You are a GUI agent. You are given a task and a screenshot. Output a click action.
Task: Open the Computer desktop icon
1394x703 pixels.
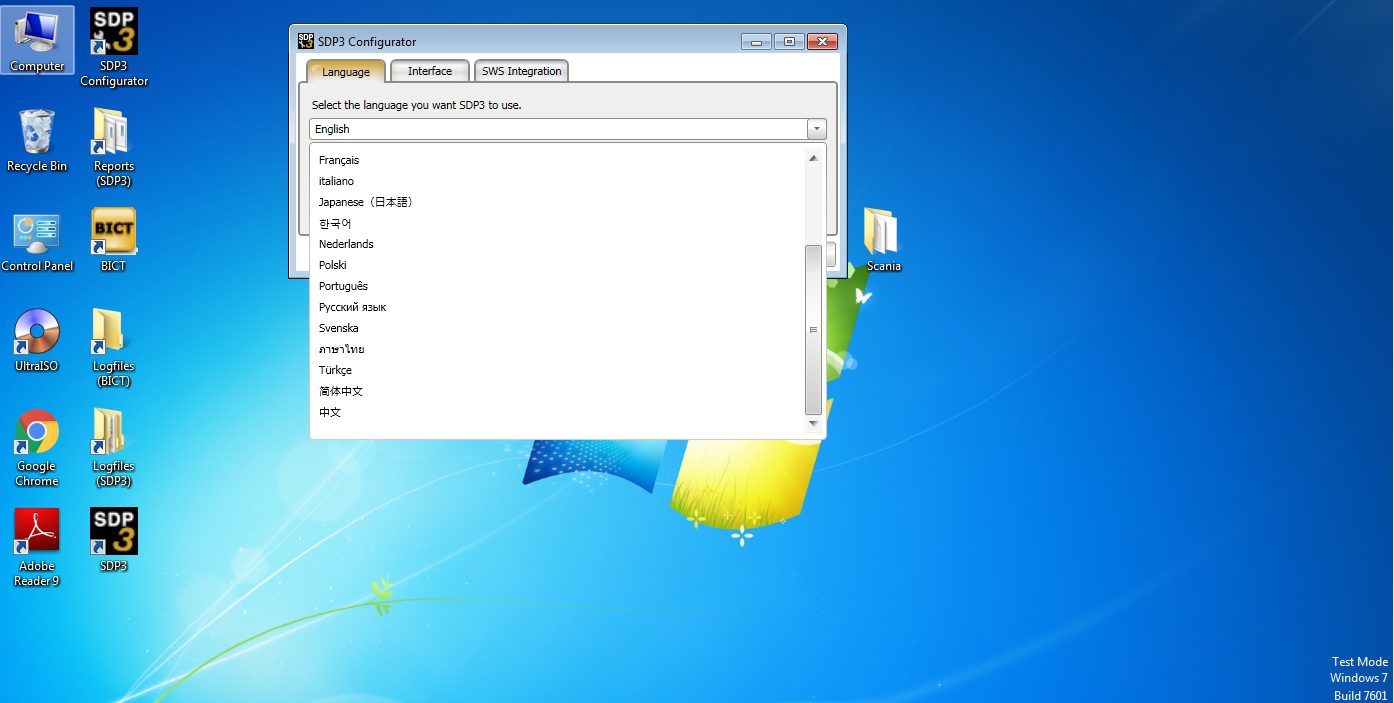pos(37,40)
